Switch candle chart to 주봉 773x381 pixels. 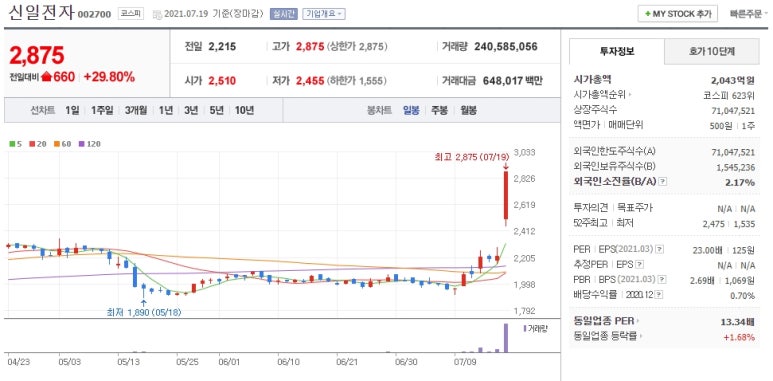pos(439,110)
